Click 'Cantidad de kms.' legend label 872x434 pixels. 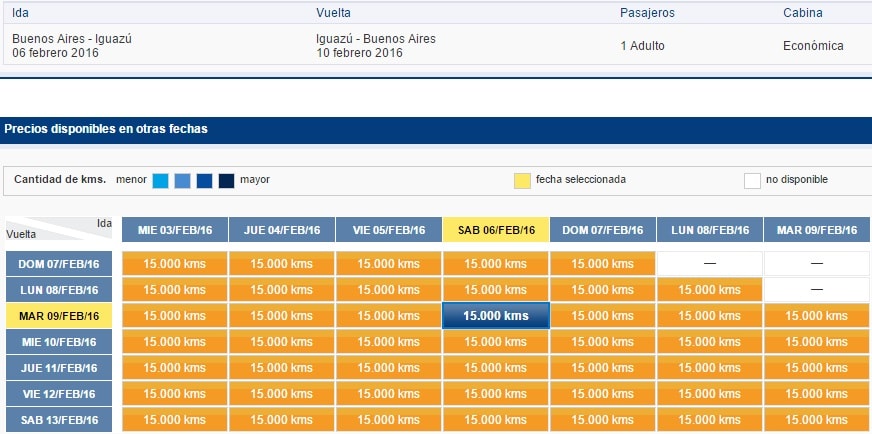60,180
